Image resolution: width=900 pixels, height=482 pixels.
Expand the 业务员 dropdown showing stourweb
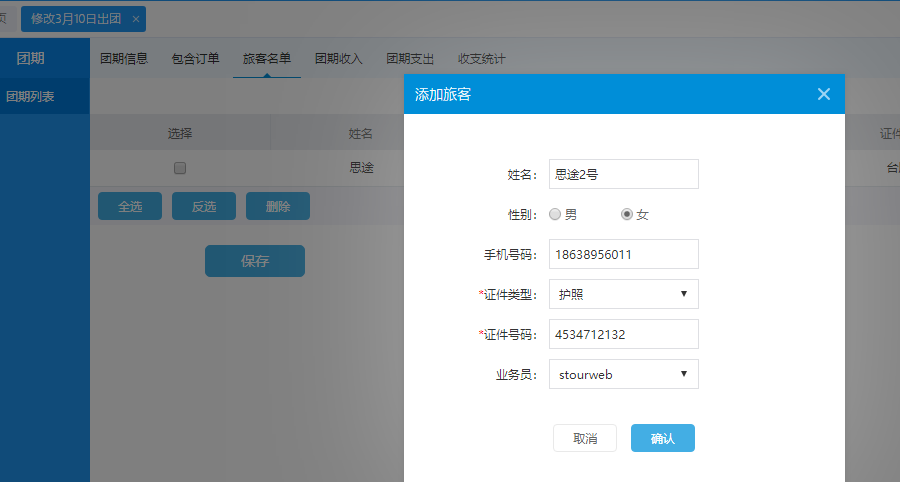(623, 374)
